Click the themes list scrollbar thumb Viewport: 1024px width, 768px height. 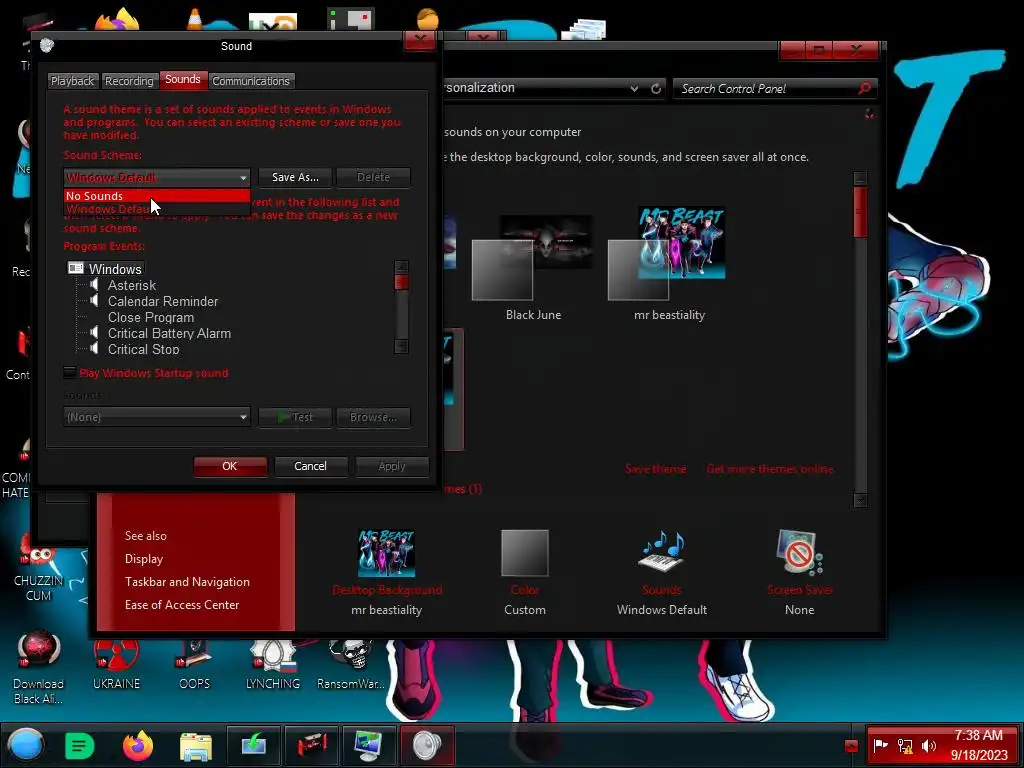pyautogui.click(x=860, y=212)
